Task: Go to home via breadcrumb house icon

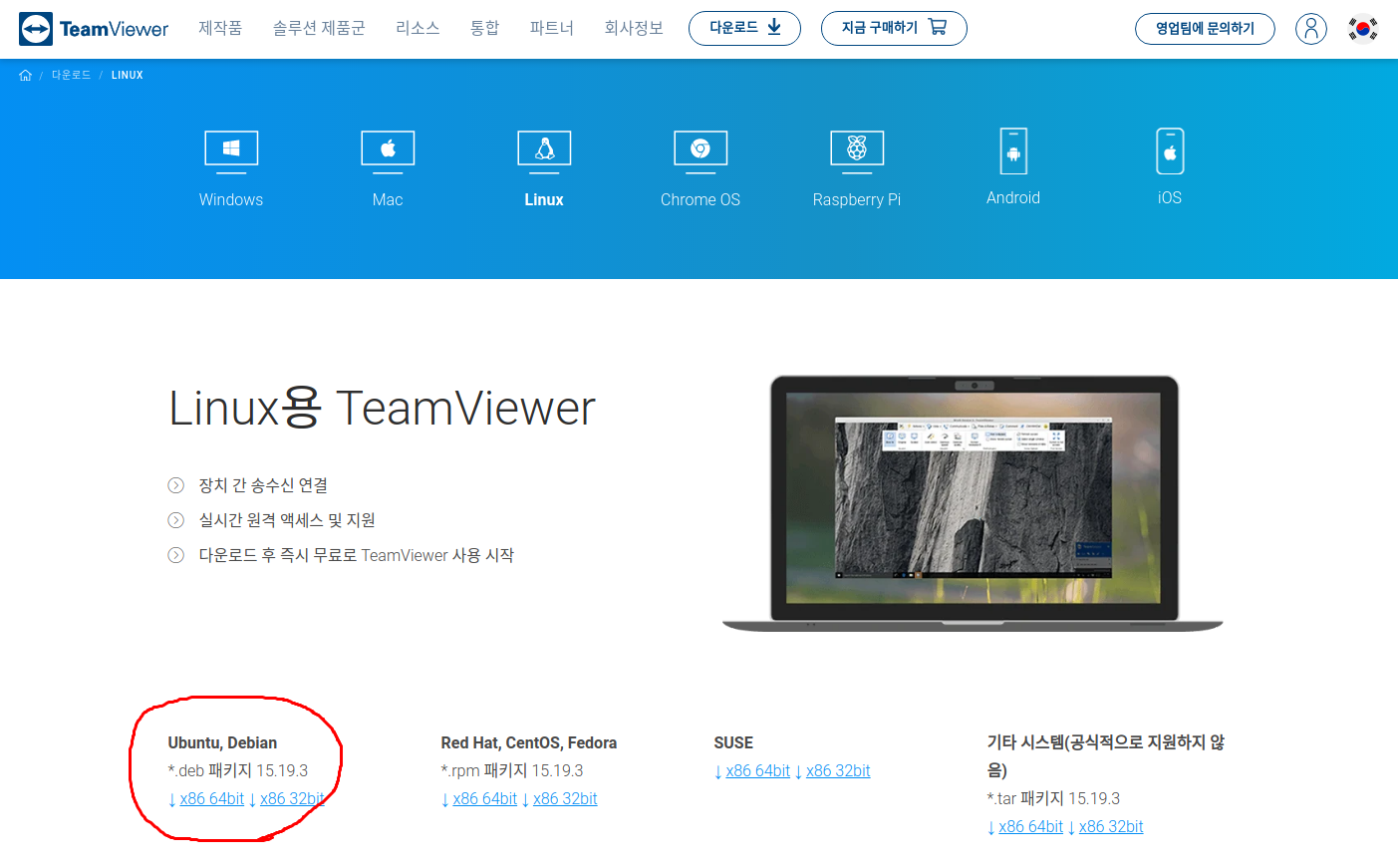Action: 25,75
